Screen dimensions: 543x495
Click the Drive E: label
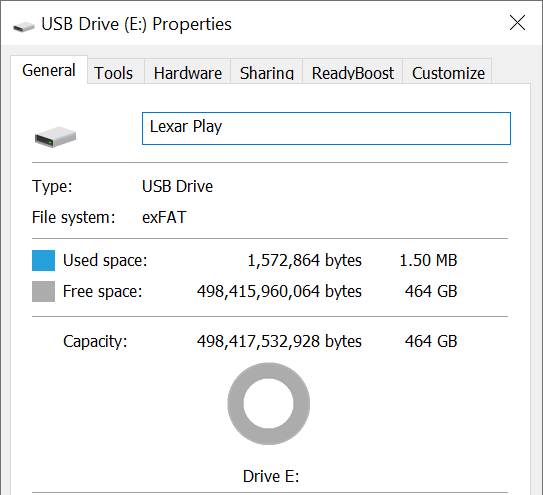(x=271, y=476)
